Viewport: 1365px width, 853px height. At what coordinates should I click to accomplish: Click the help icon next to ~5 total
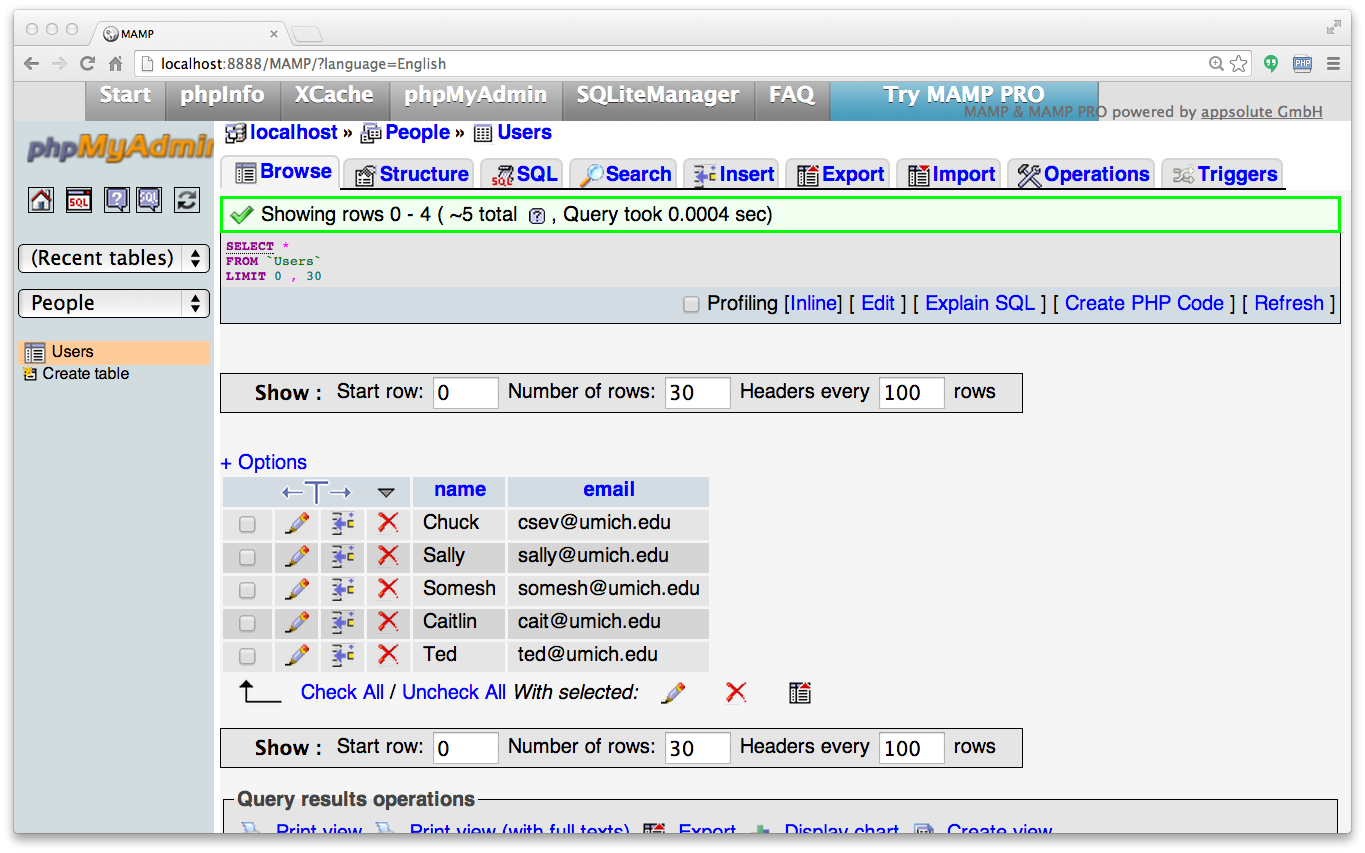tap(536, 216)
